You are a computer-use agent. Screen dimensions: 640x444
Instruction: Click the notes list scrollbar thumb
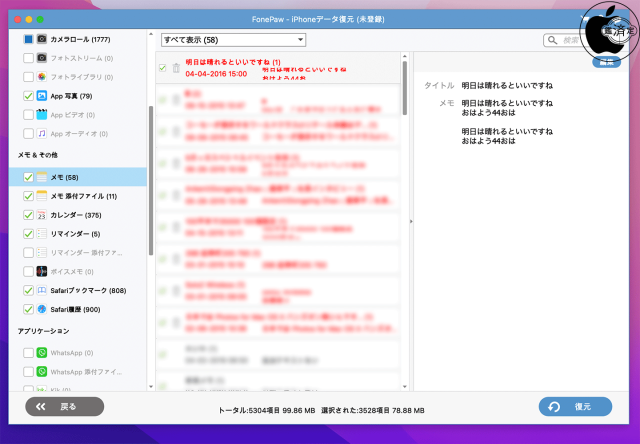(404, 88)
